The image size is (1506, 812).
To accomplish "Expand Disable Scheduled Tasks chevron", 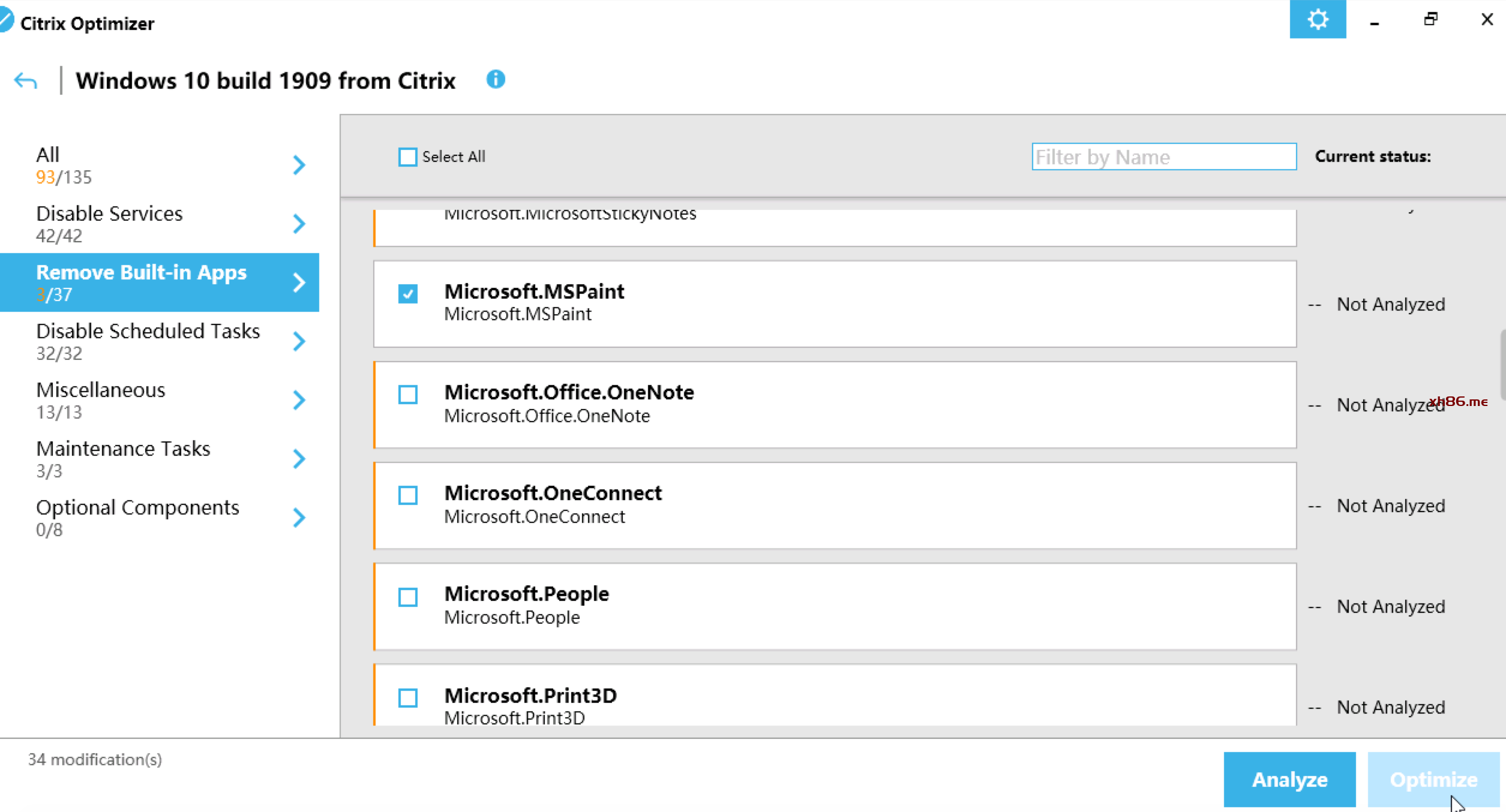I will click(299, 341).
